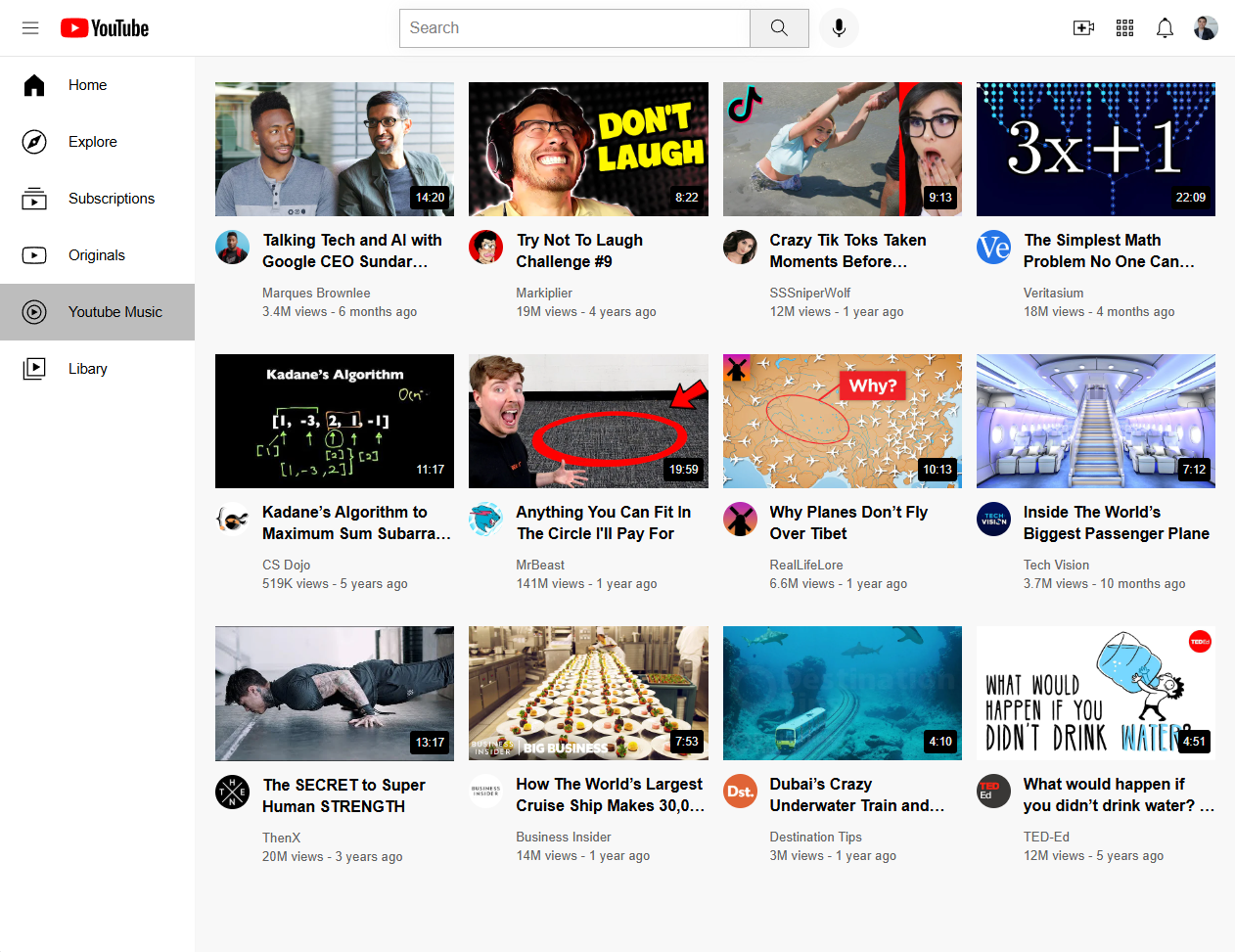Viewport: 1235px width, 952px height.
Task: Select Explore in the sidebar
Action: (98, 142)
